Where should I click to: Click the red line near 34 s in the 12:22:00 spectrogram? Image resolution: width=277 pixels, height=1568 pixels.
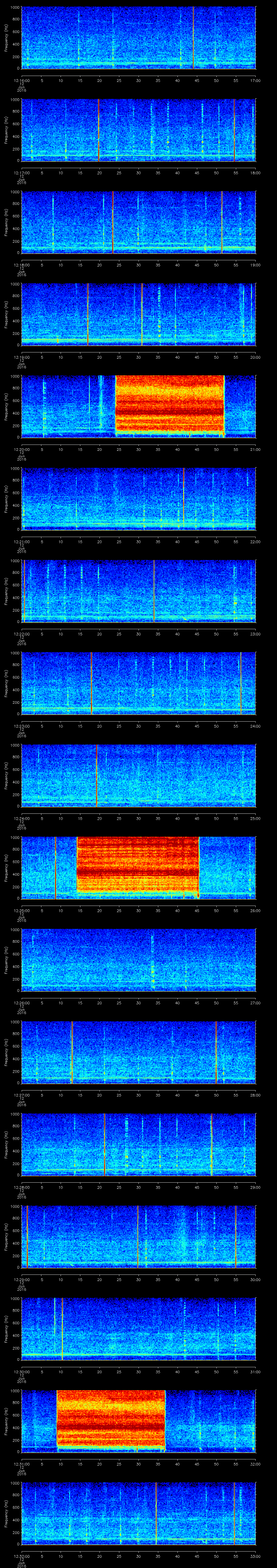click(154, 590)
